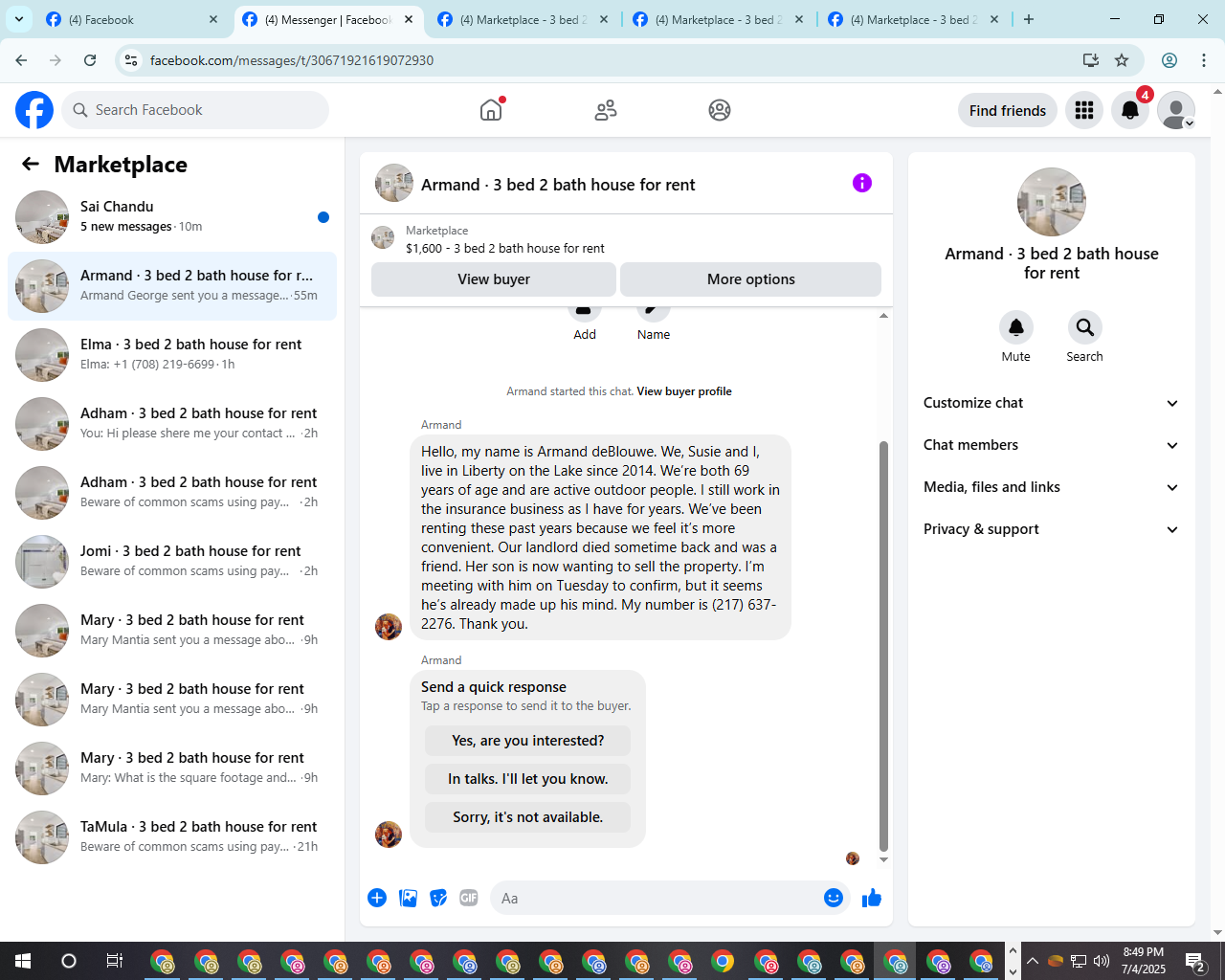Send a thumbs-up like

tap(872, 898)
